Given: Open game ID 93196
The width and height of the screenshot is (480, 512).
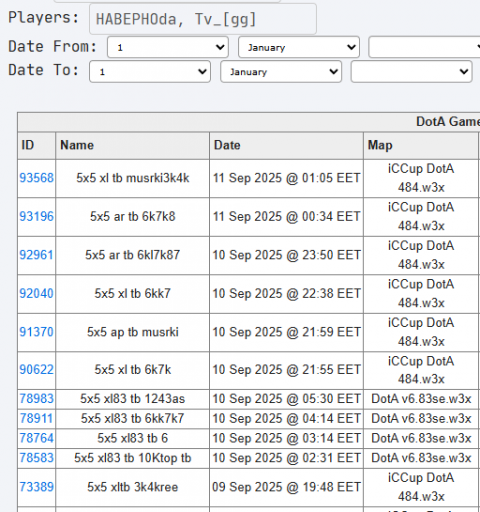Looking at the screenshot, I should coord(36,217).
